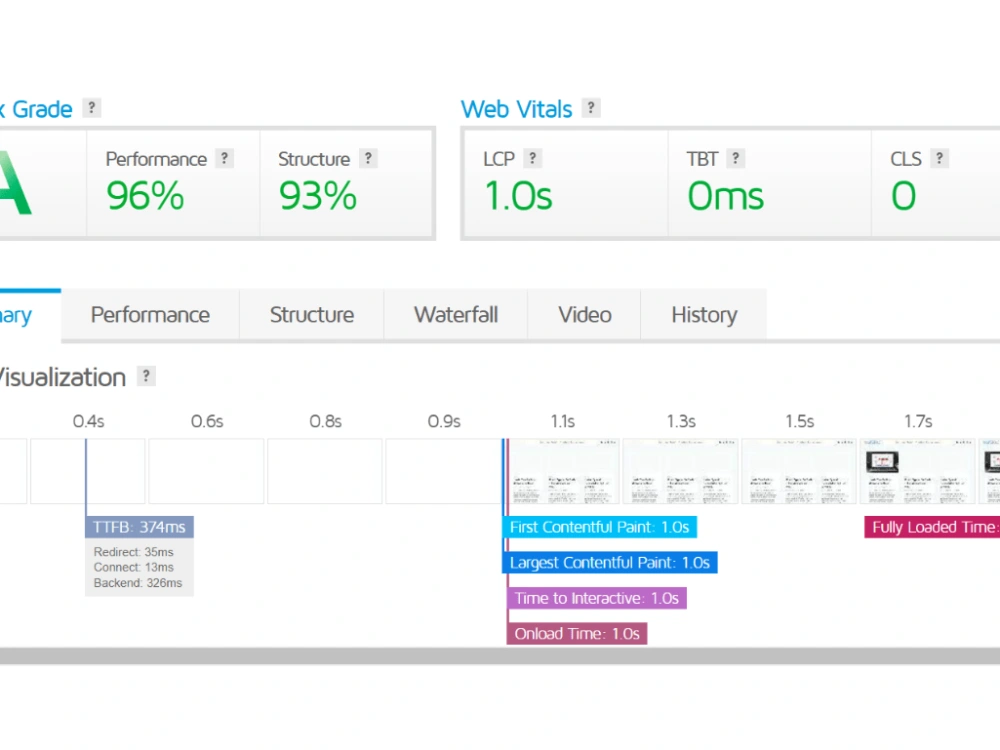Select the filmstrip frame at 1.3s
This screenshot has width=1000, height=750.
[x=680, y=471]
